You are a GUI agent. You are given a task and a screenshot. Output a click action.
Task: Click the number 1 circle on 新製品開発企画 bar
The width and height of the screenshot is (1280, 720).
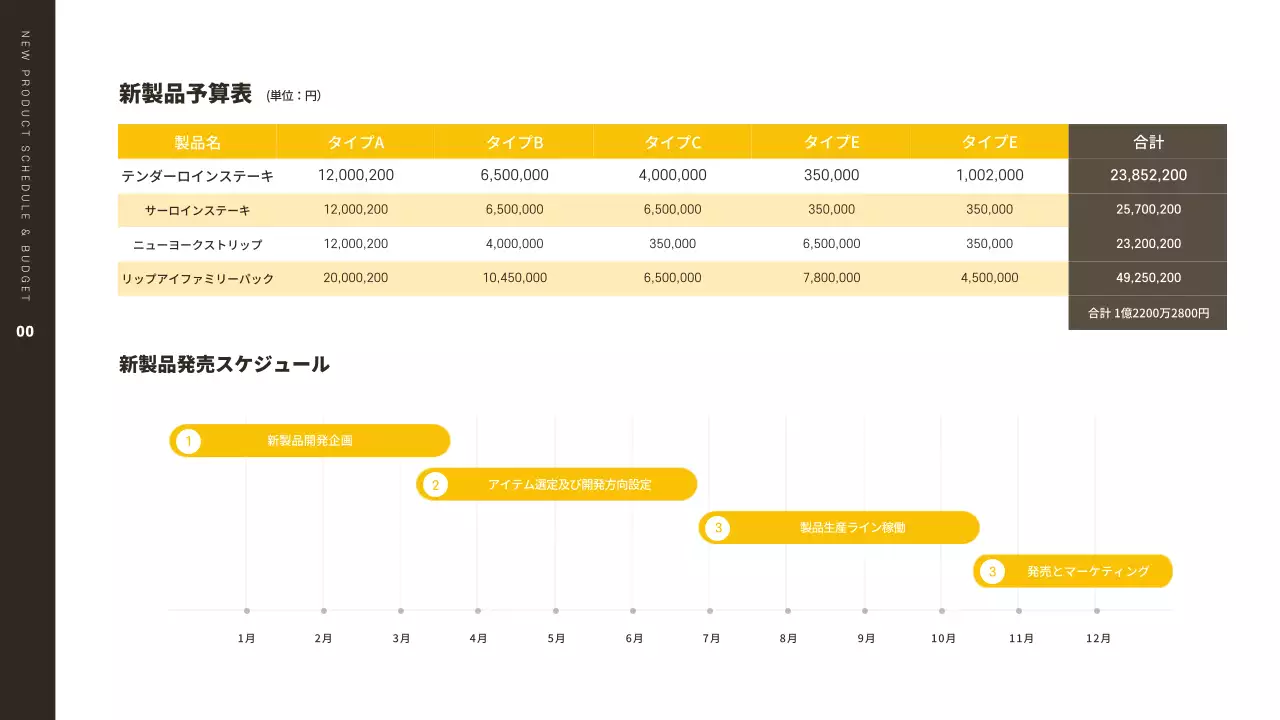click(188, 440)
